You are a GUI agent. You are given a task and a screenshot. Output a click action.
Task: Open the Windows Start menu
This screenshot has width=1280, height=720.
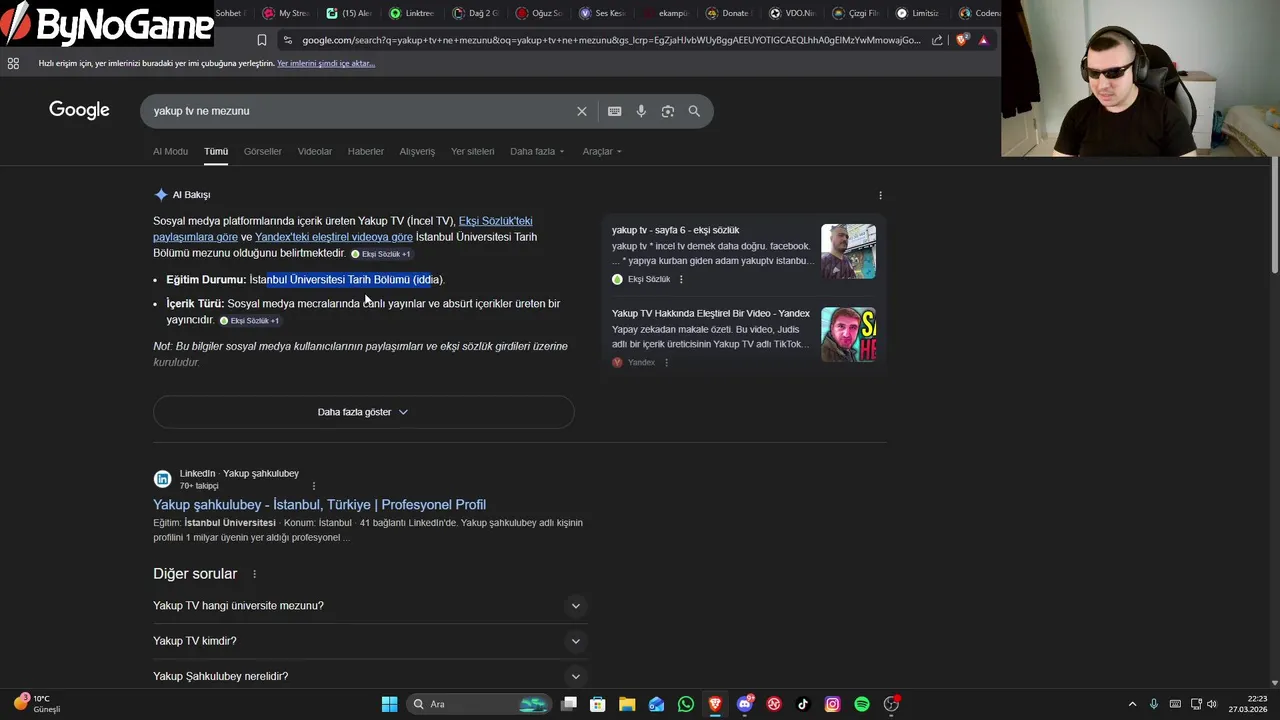[389, 704]
